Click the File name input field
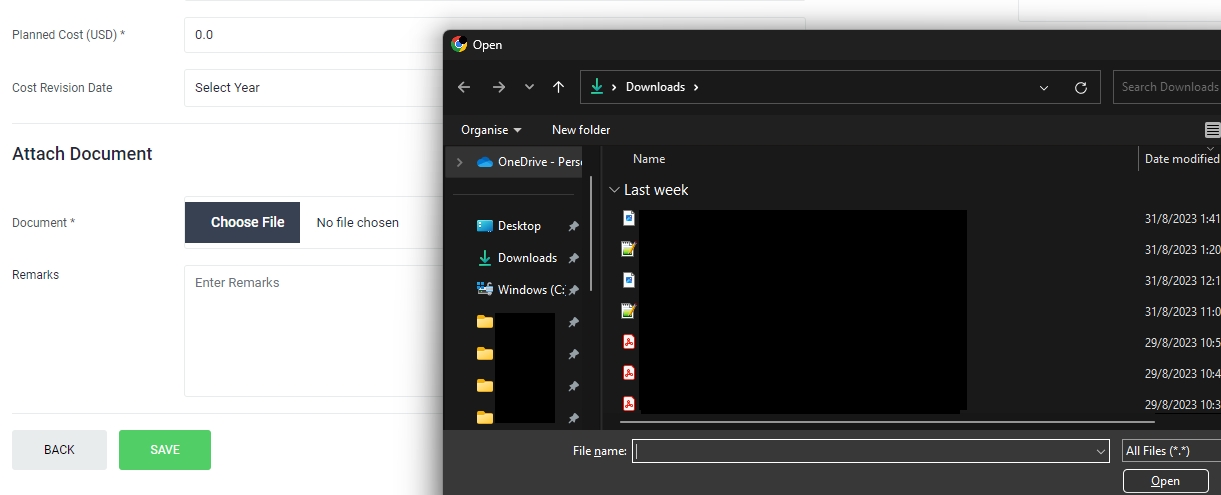Image resolution: width=1221 pixels, height=495 pixels. click(870, 451)
